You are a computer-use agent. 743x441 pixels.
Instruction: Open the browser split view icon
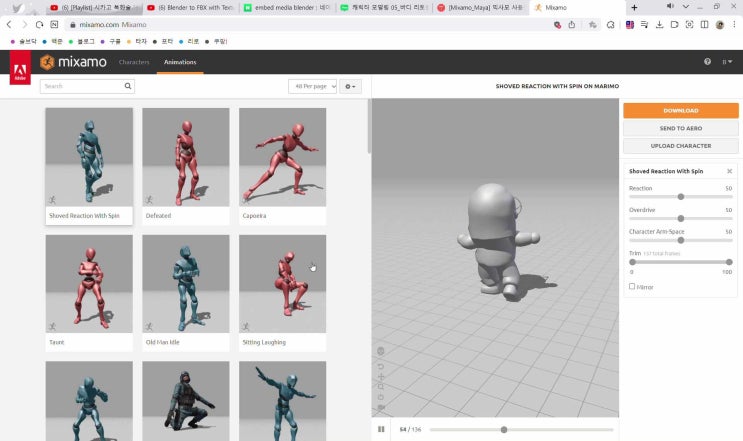click(704, 25)
